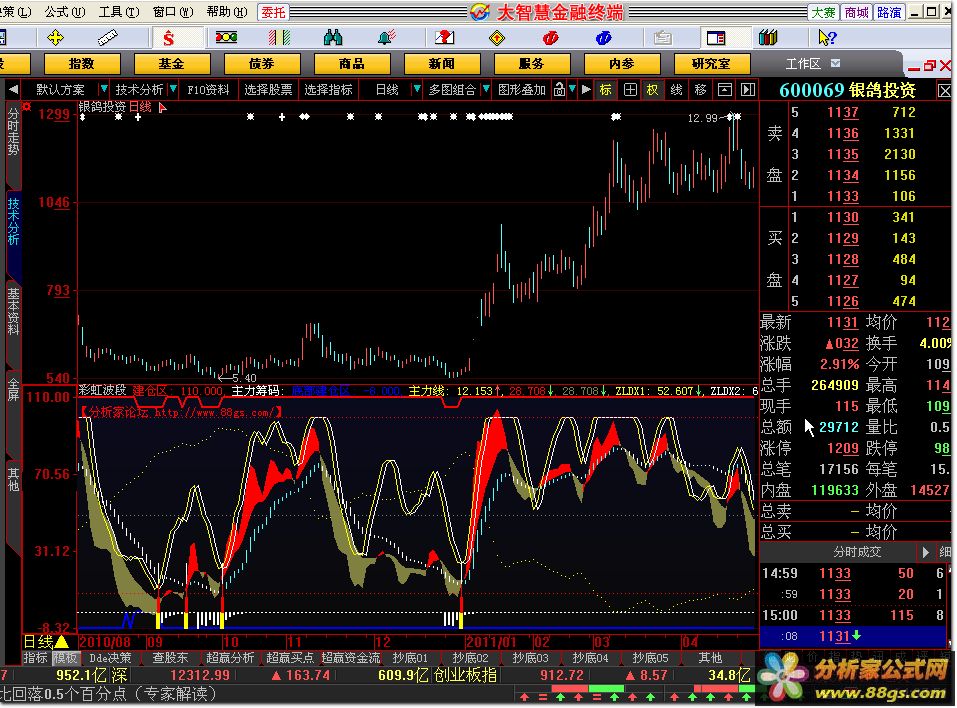Click the left arrow navigation icon

point(13,90)
